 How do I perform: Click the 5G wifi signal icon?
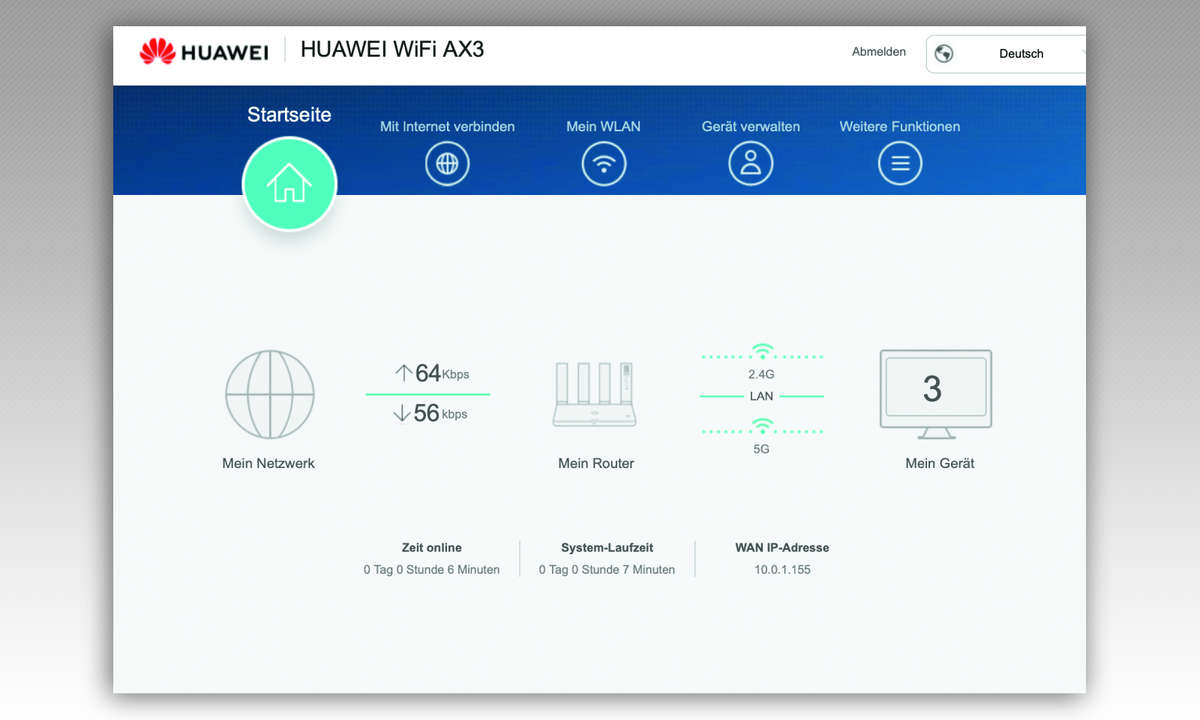pos(762,426)
